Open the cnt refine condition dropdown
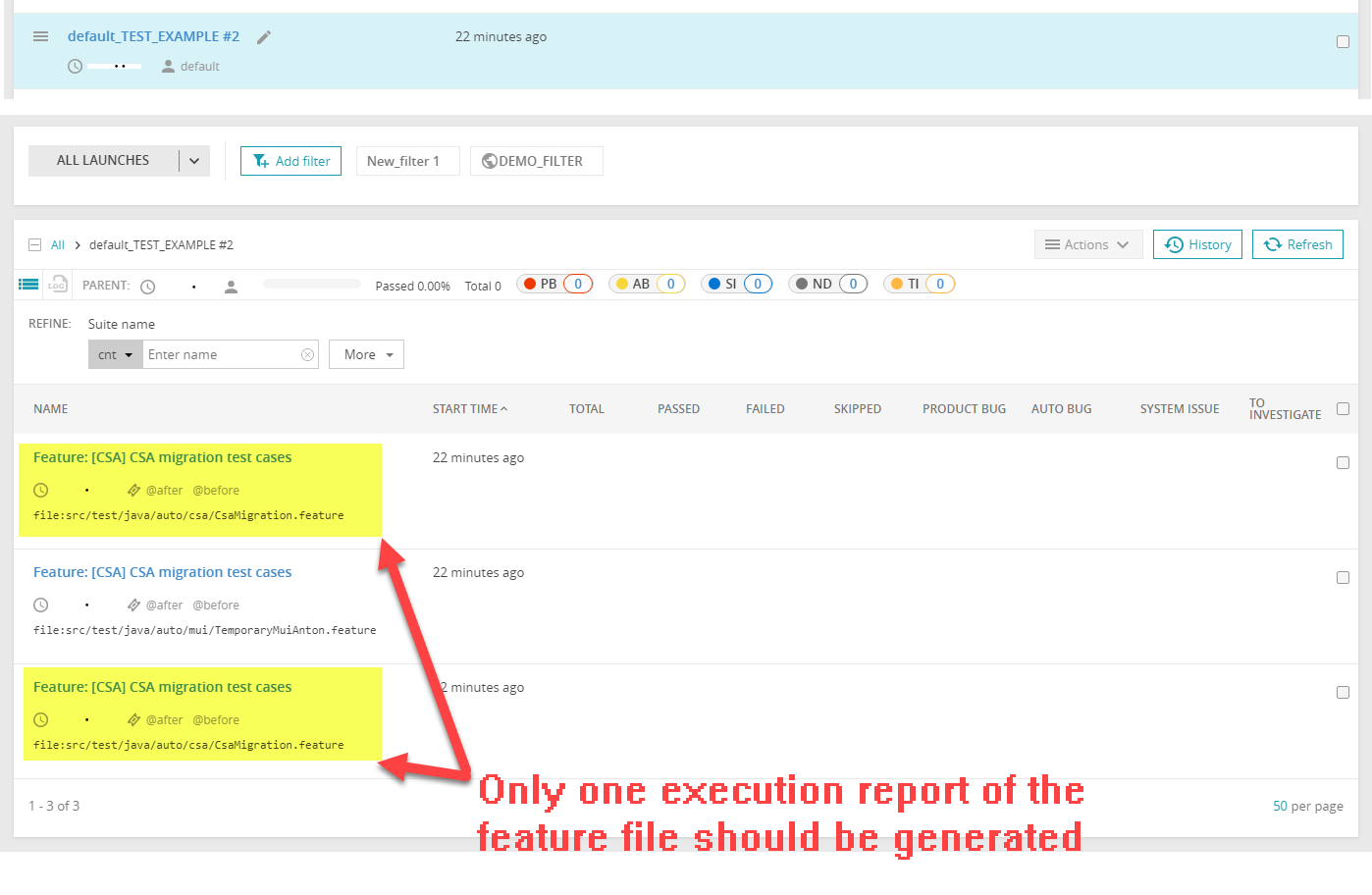Image resolution: width=1372 pixels, height=895 pixels. (115, 354)
